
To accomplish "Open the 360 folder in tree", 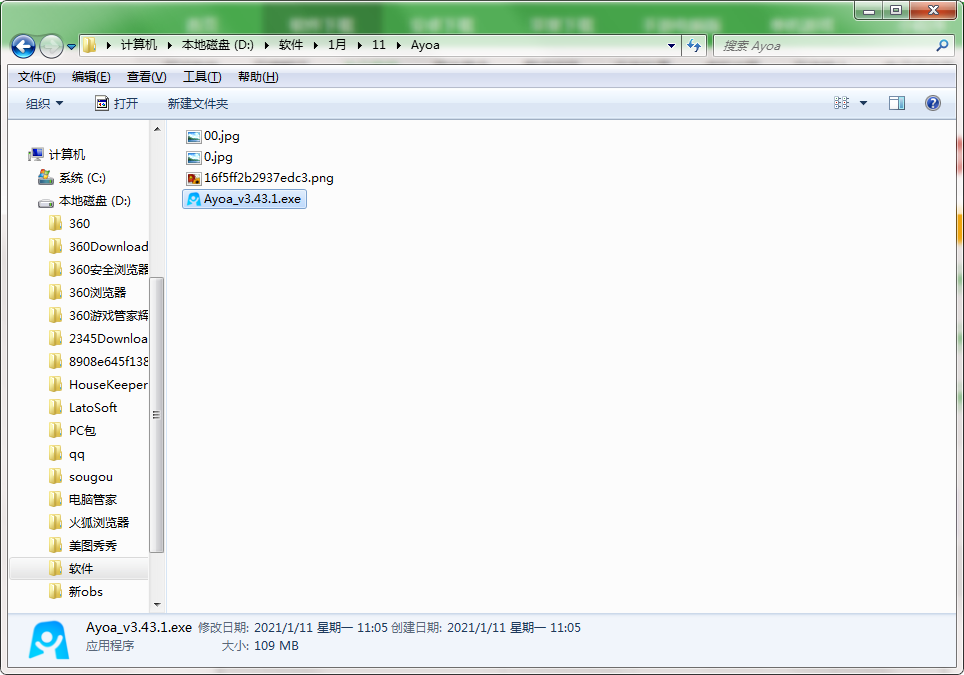I will [69, 224].
